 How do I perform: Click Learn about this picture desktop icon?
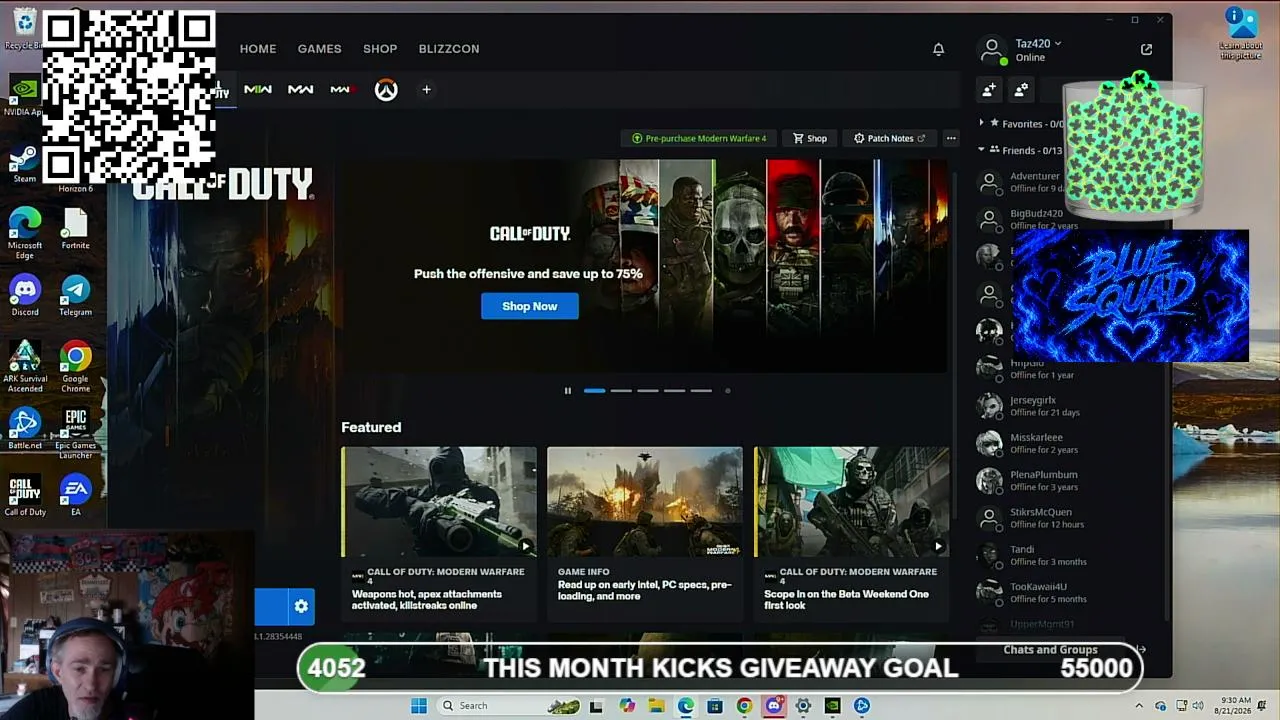[1241, 33]
